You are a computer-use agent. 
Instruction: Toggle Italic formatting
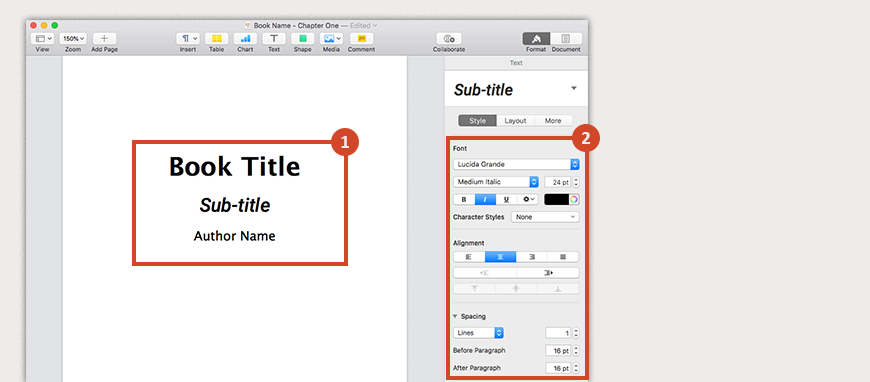[x=485, y=199]
